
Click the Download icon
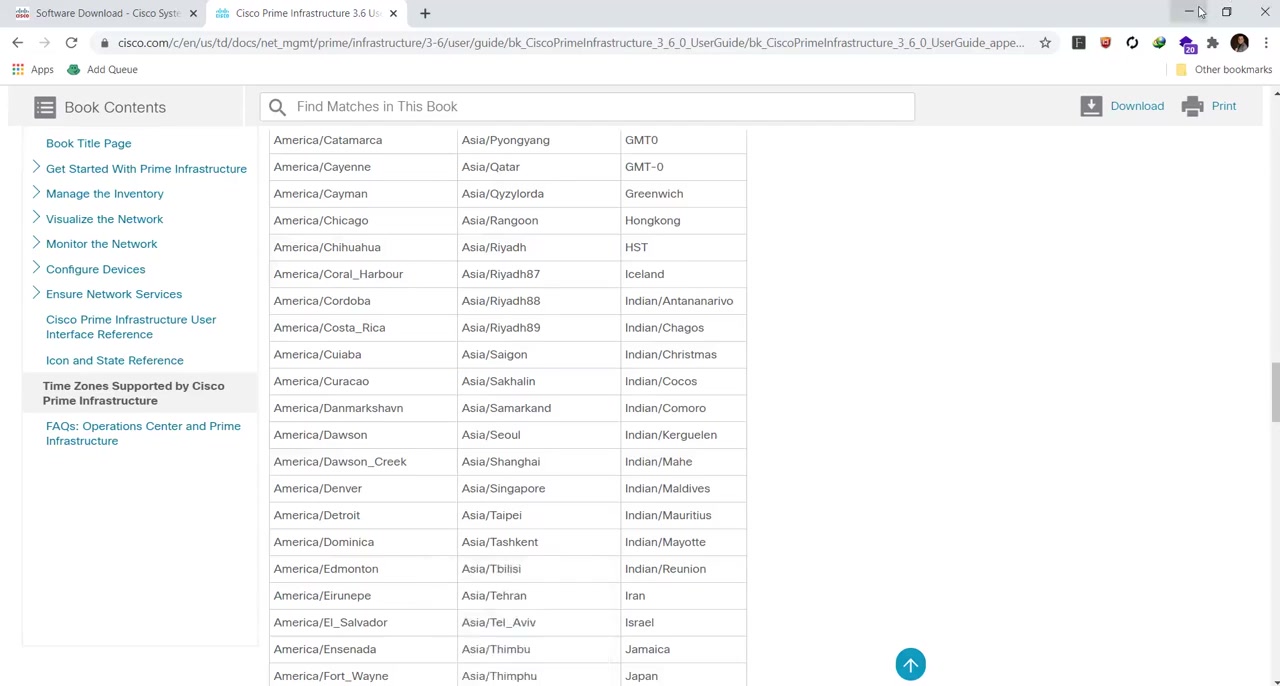point(1091,106)
